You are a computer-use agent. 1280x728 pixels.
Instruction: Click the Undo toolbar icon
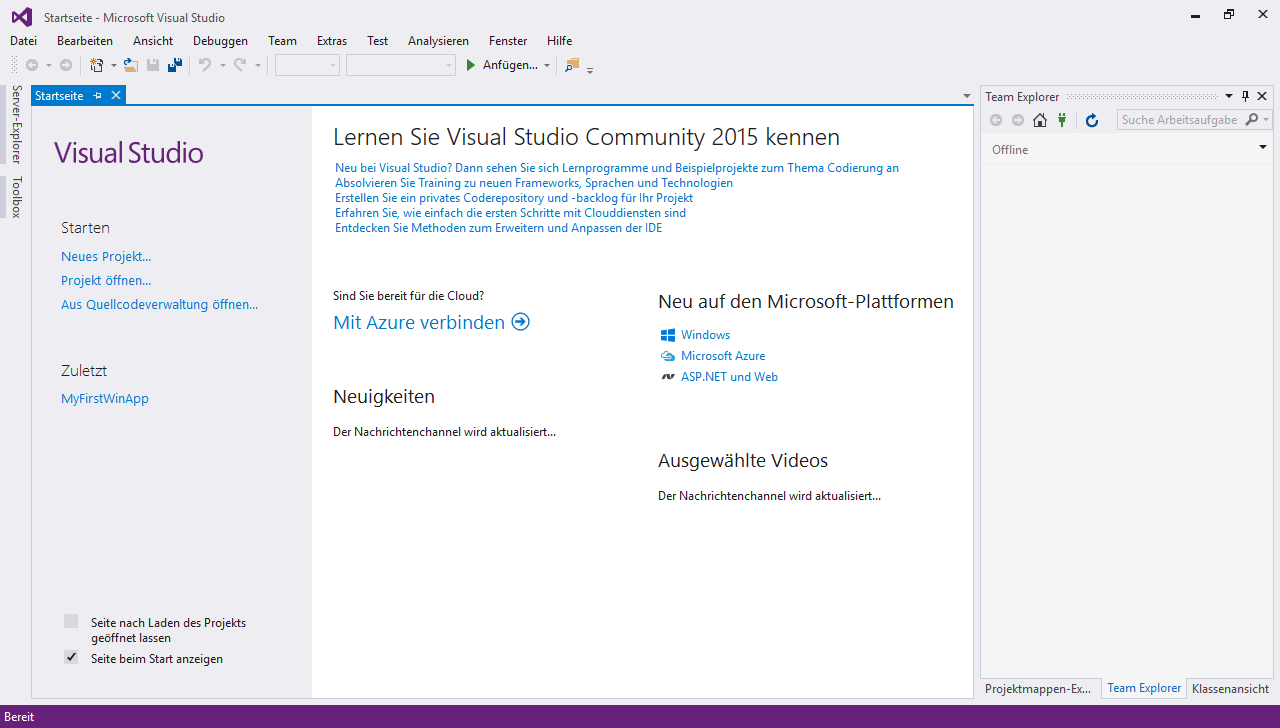tap(205, 65)
